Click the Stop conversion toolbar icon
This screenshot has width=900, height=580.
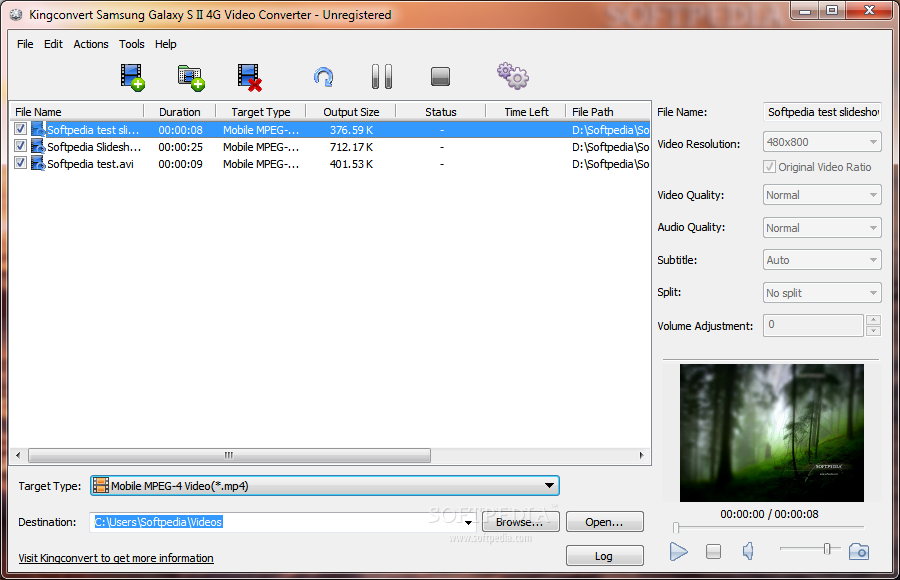(440, 76)
